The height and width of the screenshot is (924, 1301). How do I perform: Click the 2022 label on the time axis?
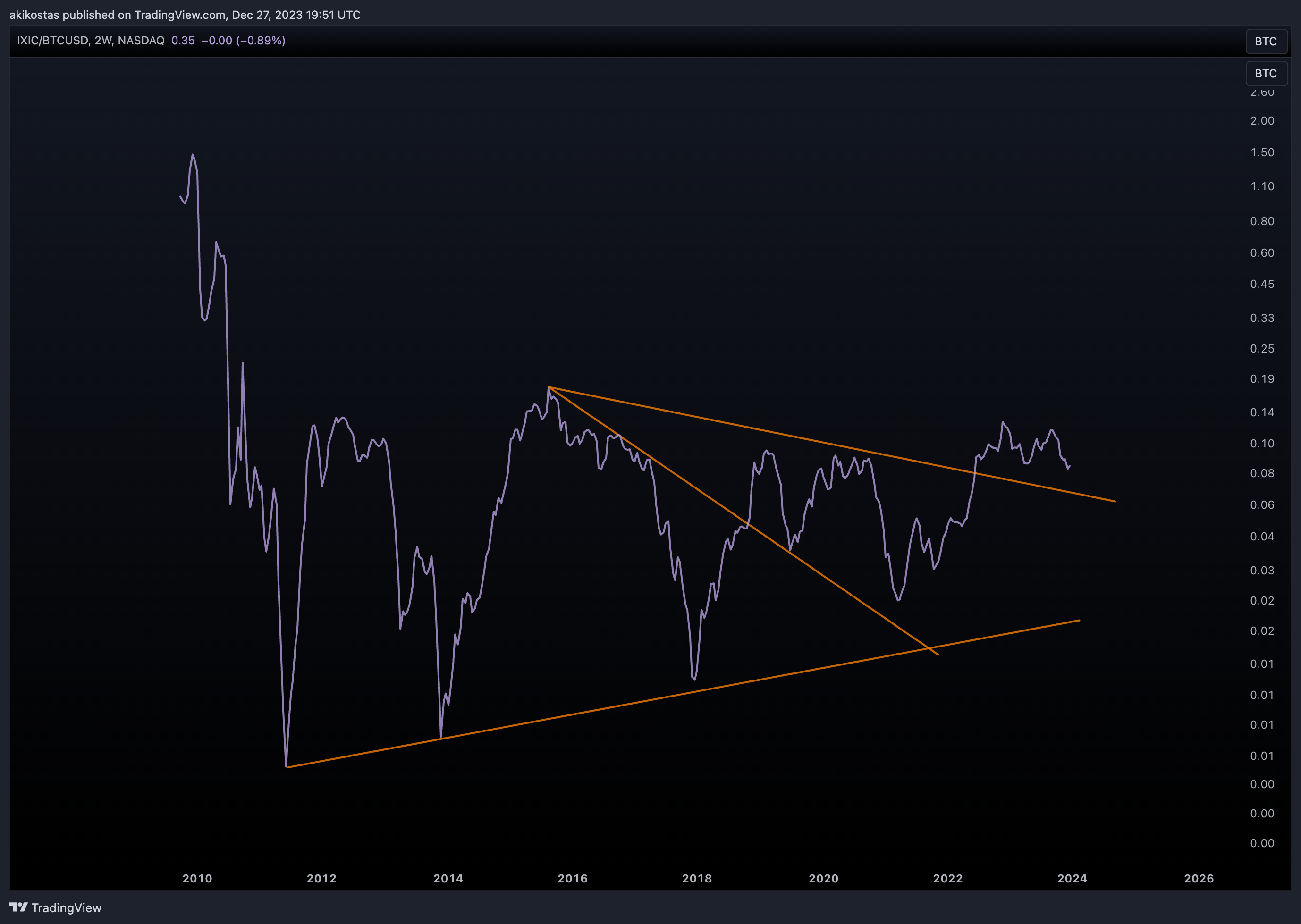(948, 879)
